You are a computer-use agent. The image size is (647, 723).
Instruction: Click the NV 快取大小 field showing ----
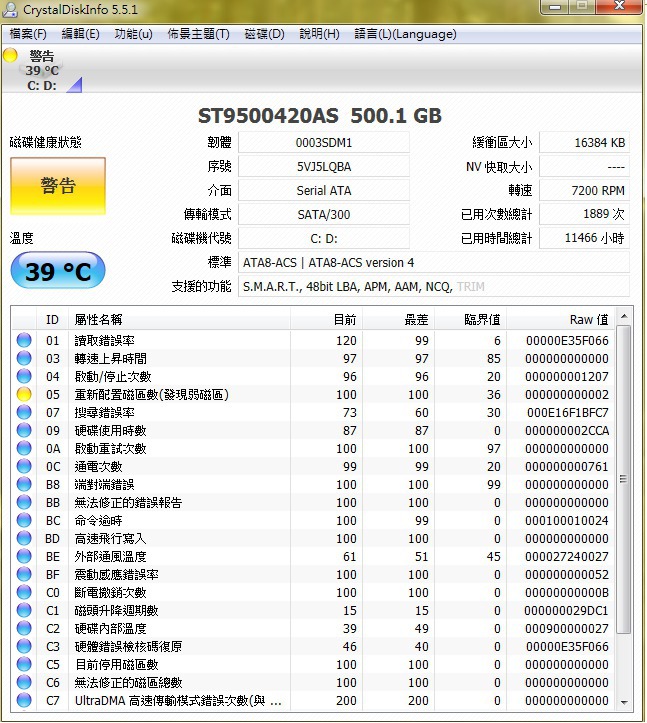[x=584, y=166]
